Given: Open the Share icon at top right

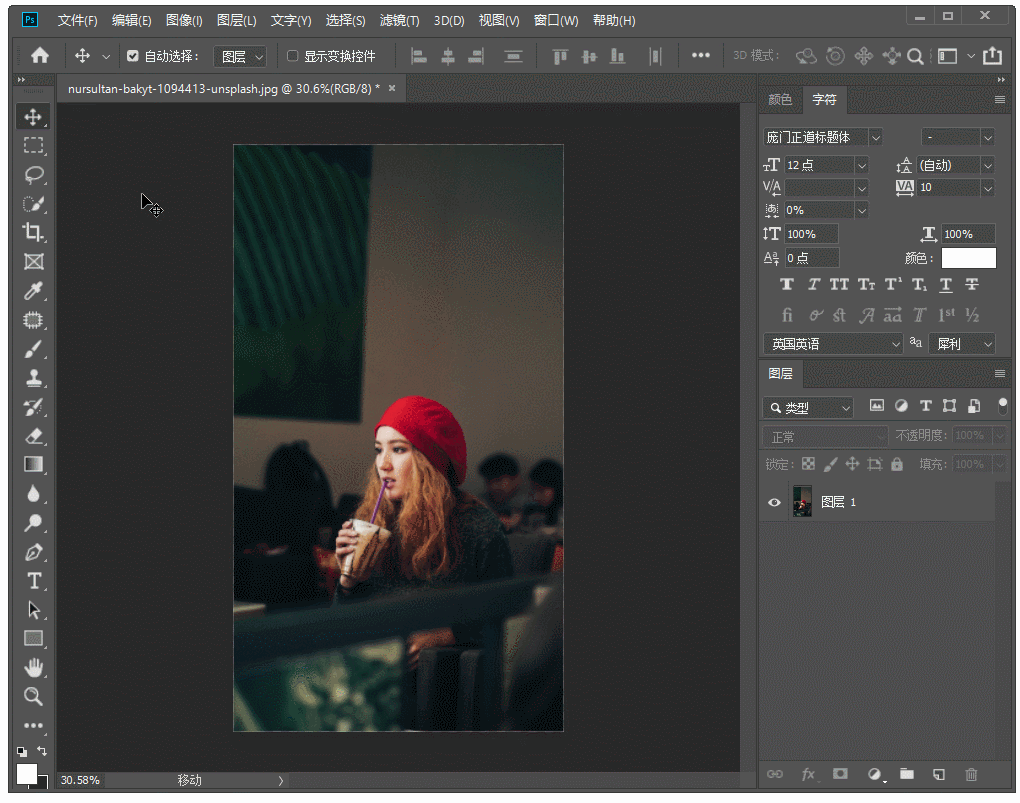Looking at the screenshot, I should tap(992, 56).
